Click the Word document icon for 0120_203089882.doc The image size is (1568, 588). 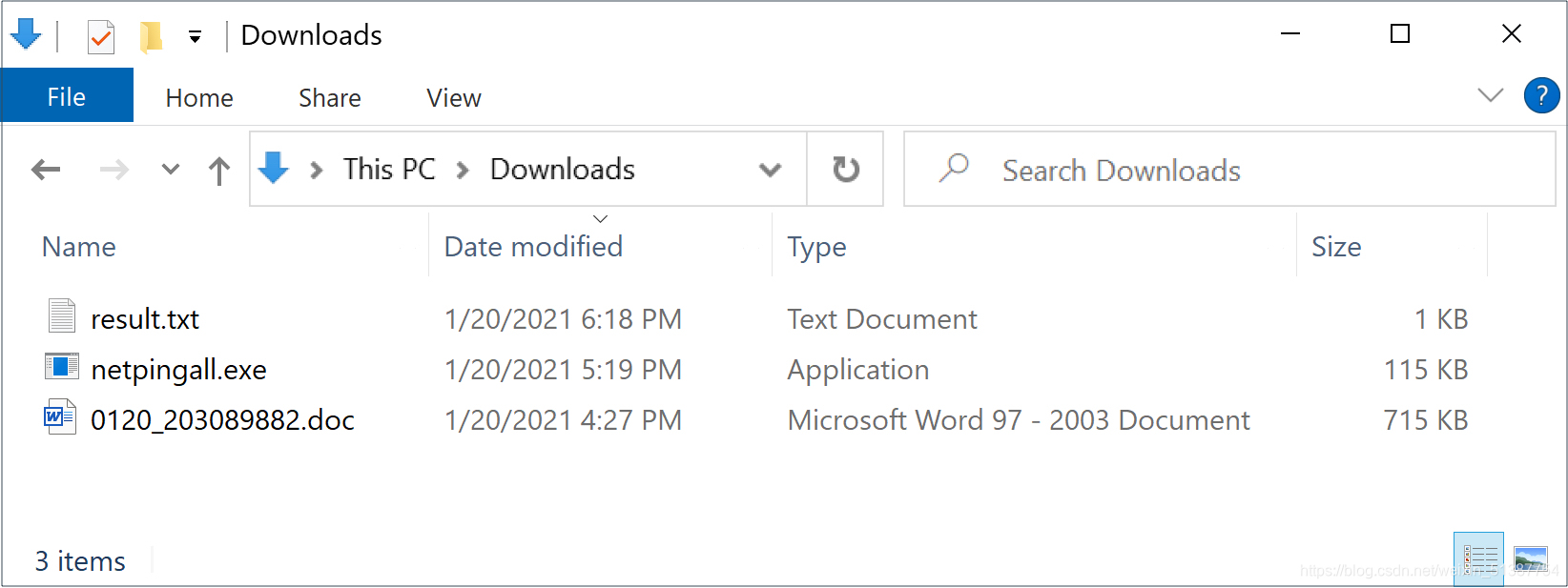60,417
